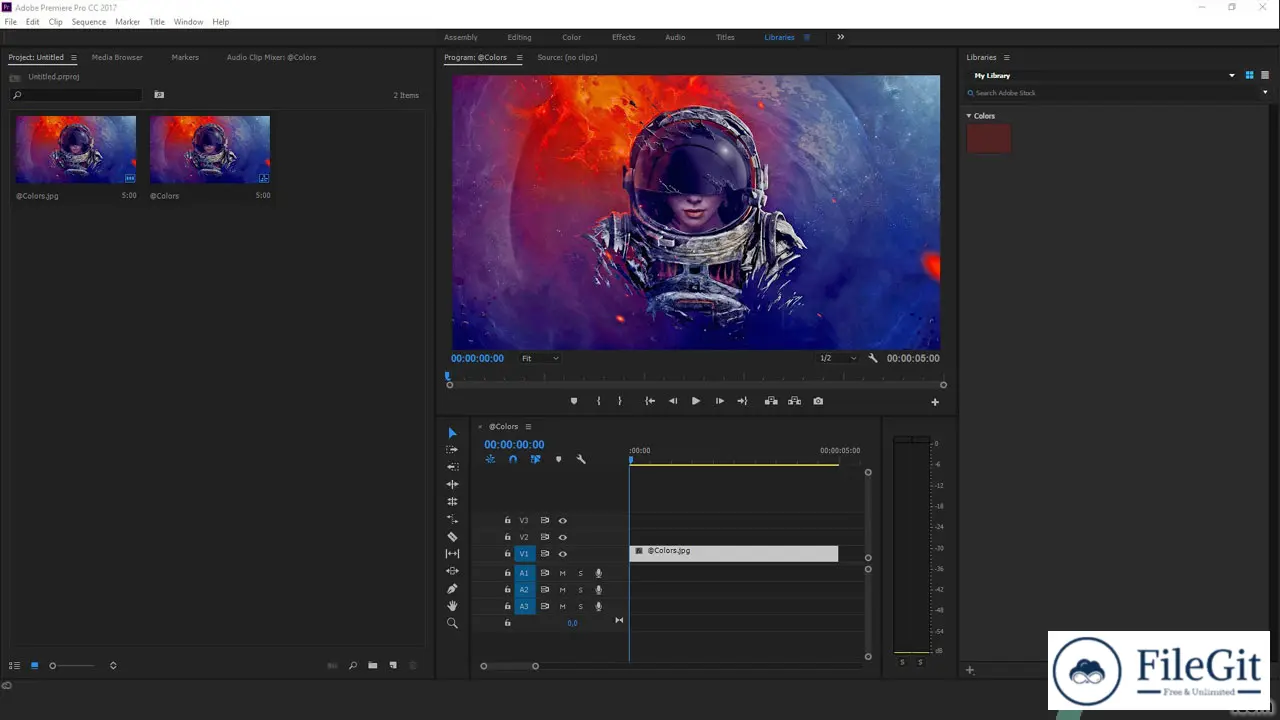
Task: Open timeline display settings wrench
Action: (581, 459)
